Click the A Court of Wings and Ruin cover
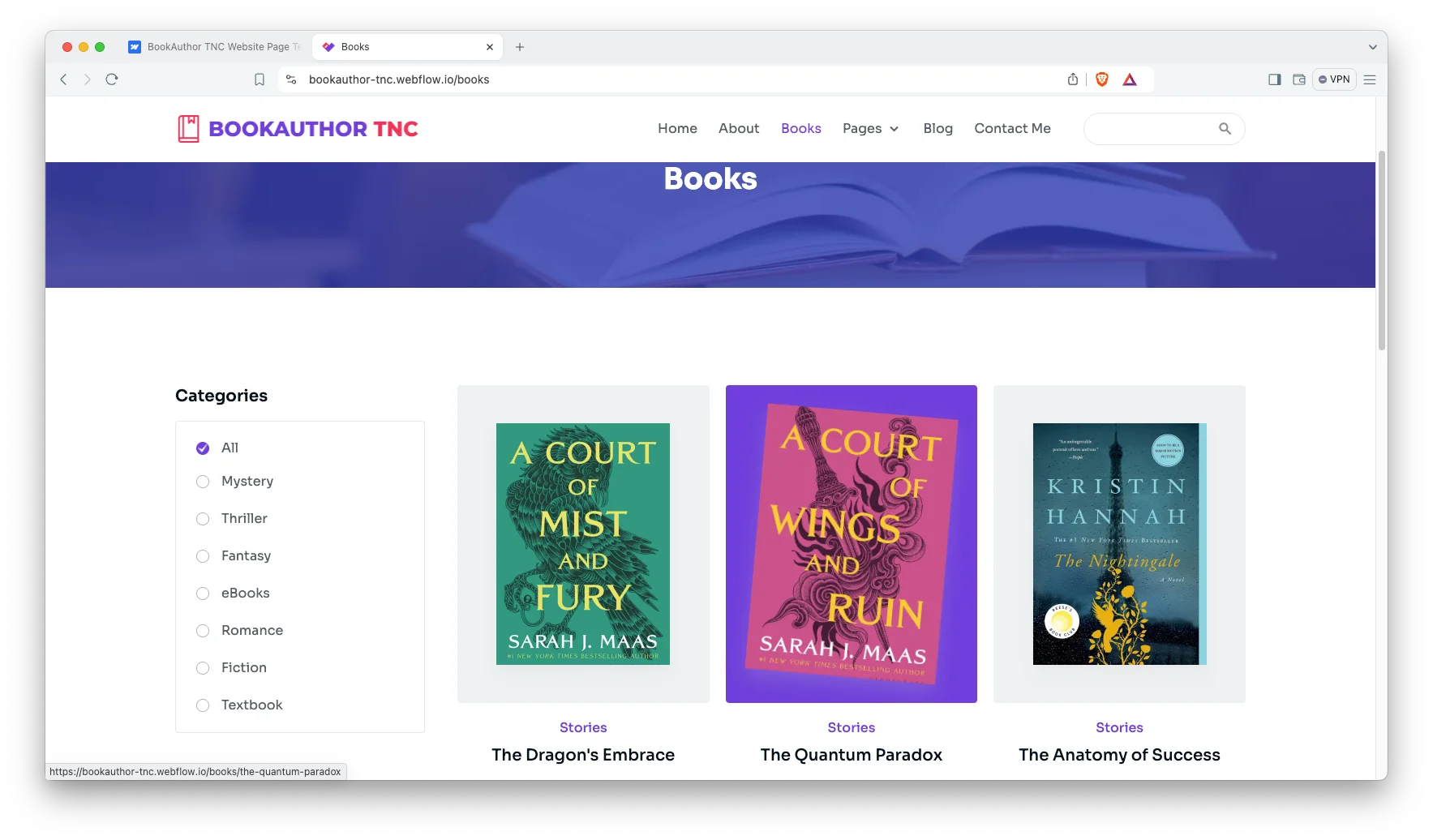The image size is (1433, 840). click(x=851, y=543)
